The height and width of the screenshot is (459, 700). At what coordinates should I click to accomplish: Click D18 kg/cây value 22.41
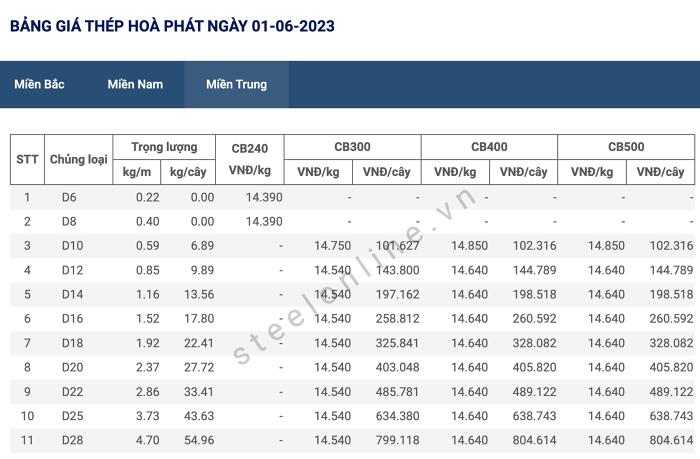199,343
